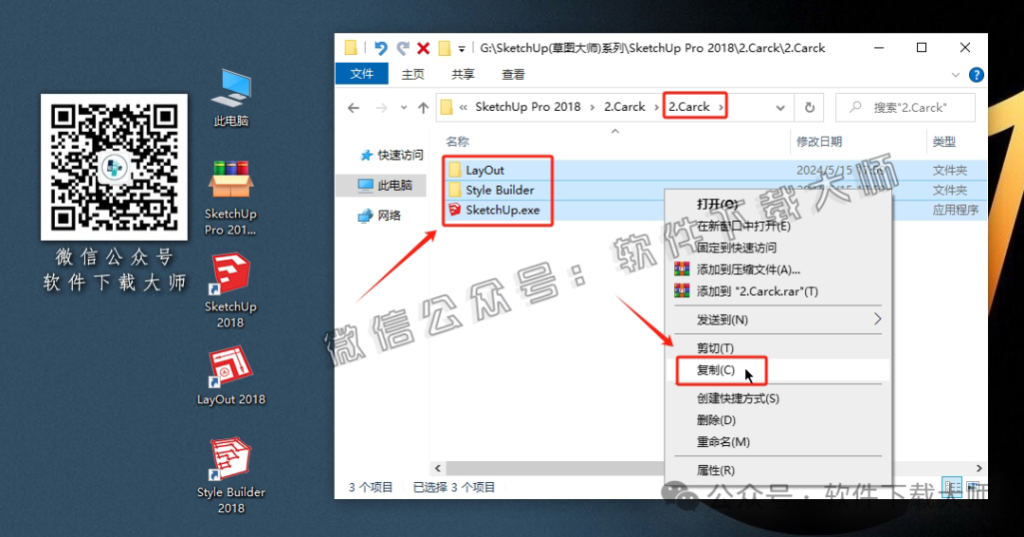Select 网络 in navigation pane
The image size is (1024, 537).
pos(380,216)
